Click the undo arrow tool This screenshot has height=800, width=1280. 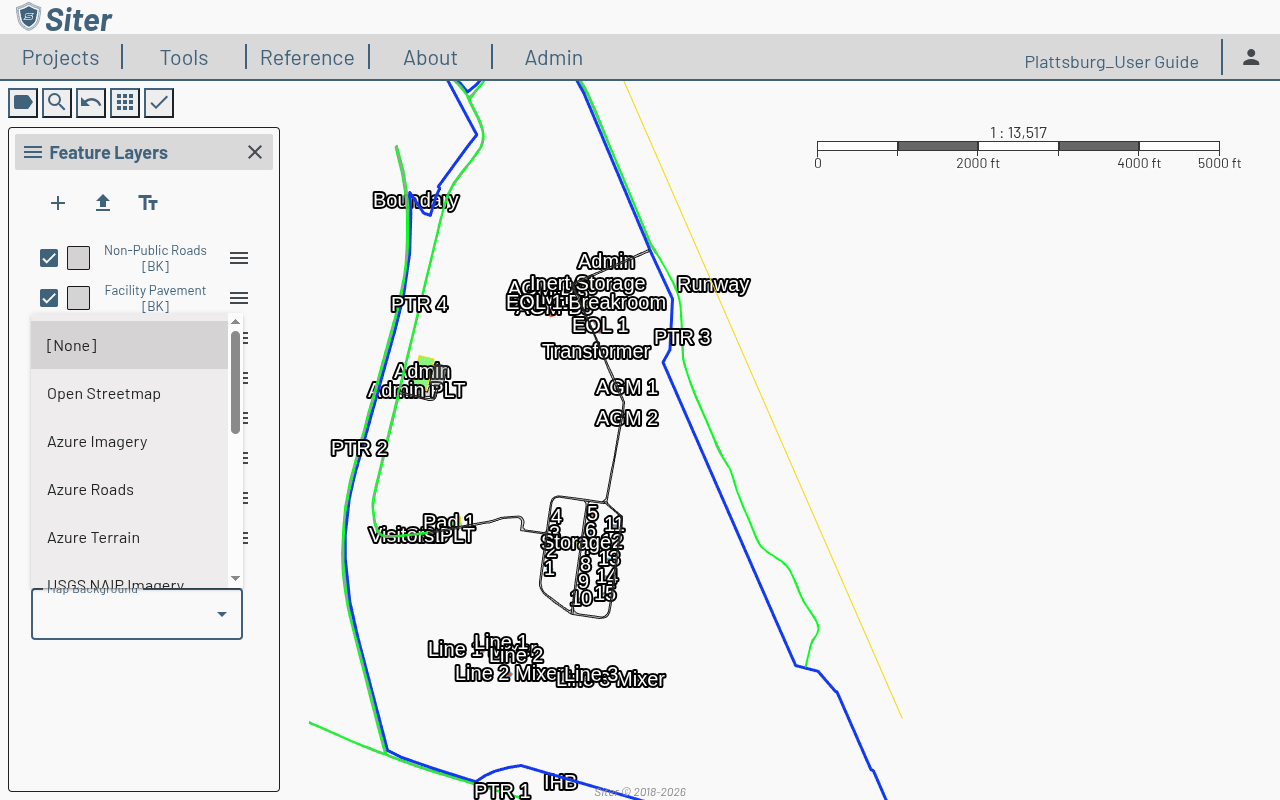91,102
